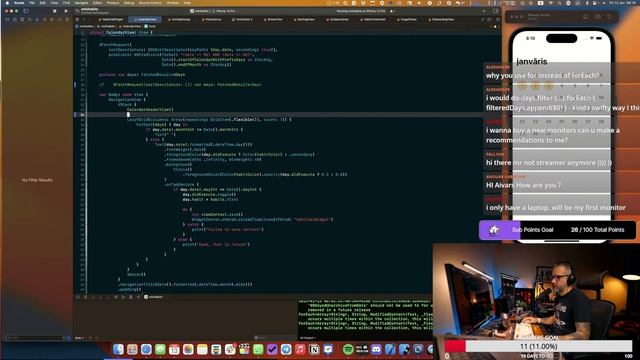Viewport: 640px width, 360px height.
Task: Open the Debug navigator
Action: [52, 19]
